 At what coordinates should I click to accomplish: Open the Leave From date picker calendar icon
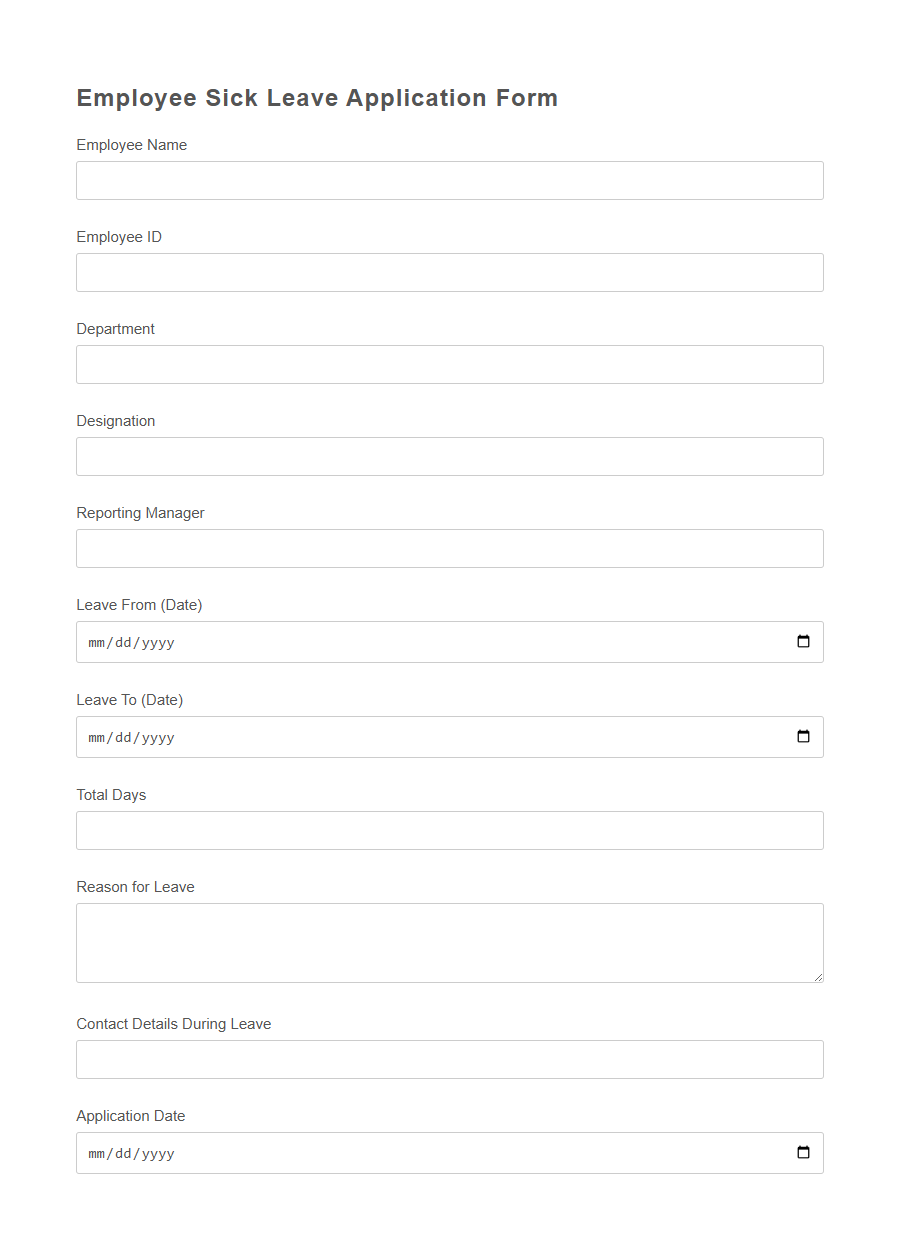(803, 642)
